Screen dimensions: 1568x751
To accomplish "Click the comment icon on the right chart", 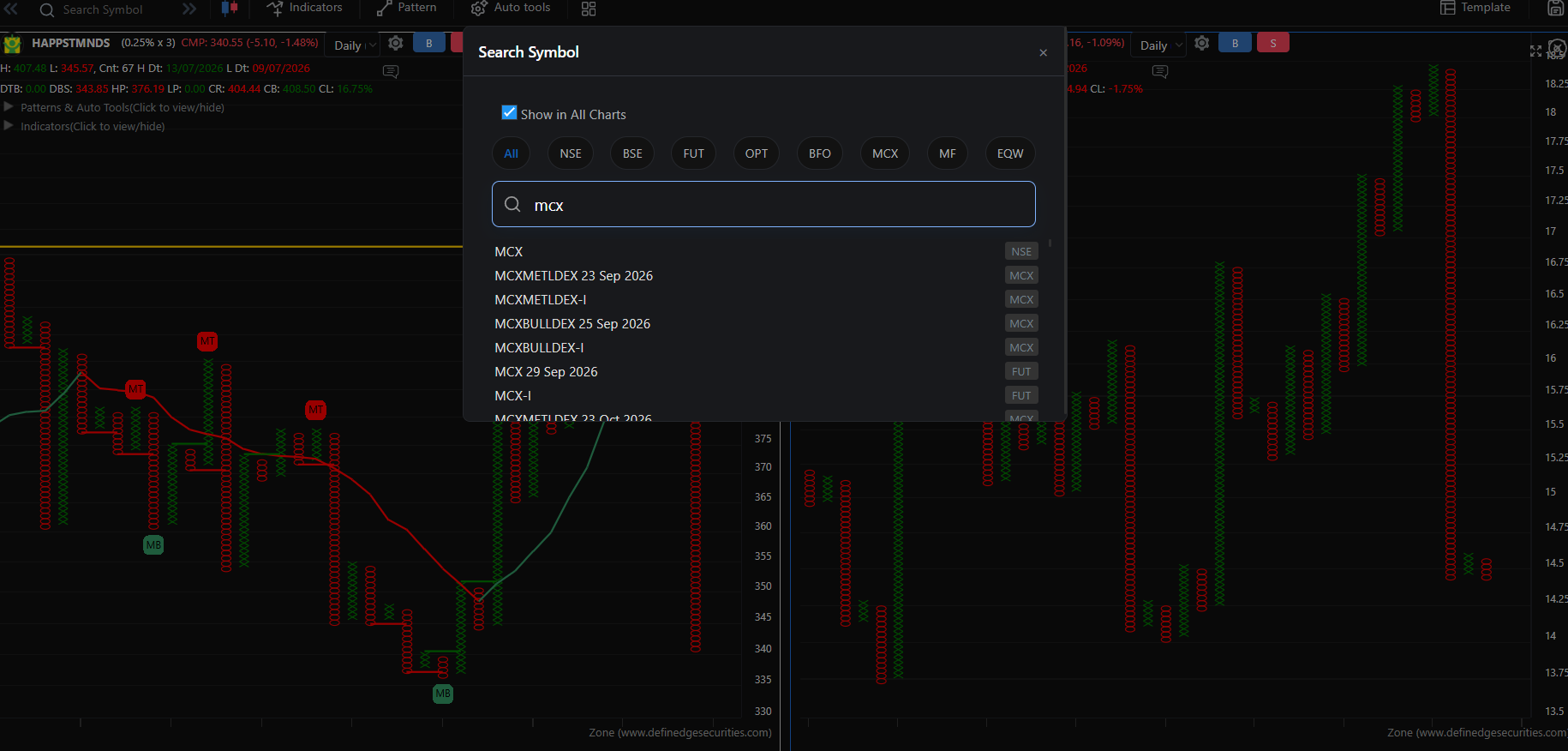I will (x=1160, y=71).
